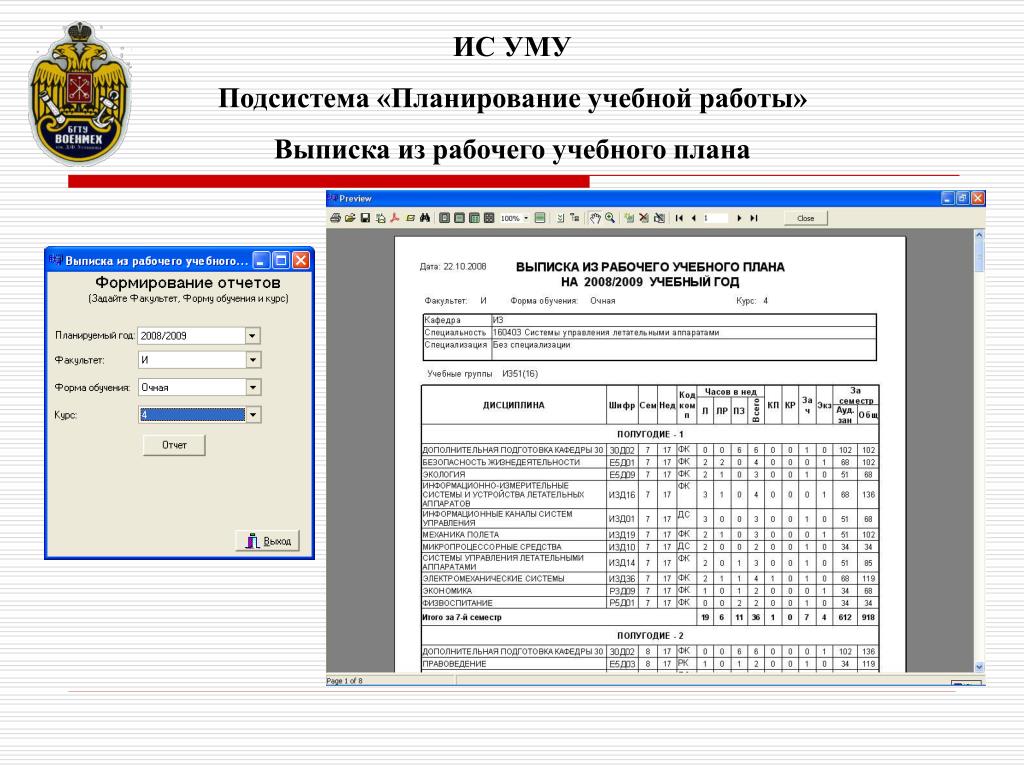Click the Выход button

pyautogui.click(x=268, y=541)
